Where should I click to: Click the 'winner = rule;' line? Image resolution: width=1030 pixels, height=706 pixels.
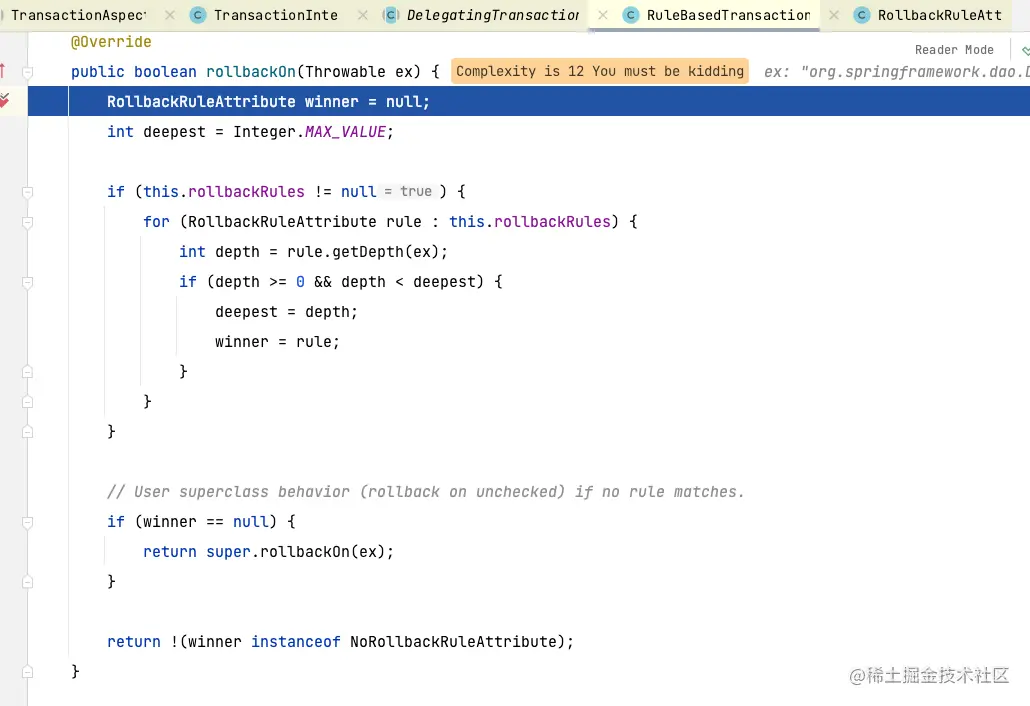[x=277, y=342]
